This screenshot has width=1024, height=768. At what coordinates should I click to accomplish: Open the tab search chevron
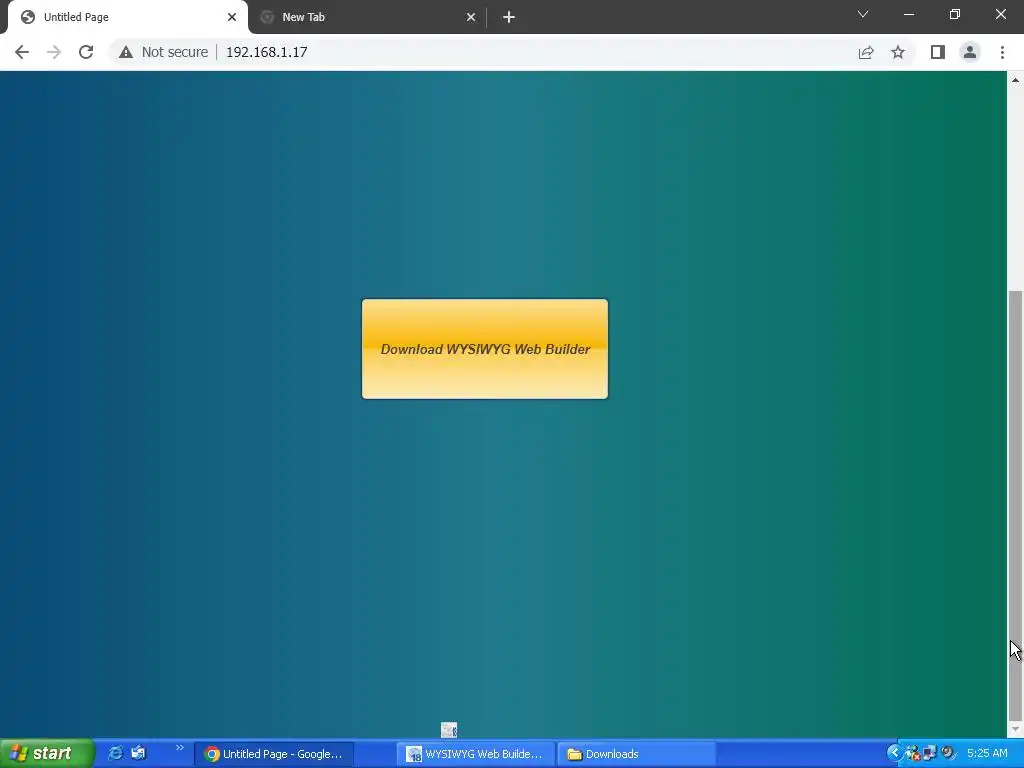[863, 14]
